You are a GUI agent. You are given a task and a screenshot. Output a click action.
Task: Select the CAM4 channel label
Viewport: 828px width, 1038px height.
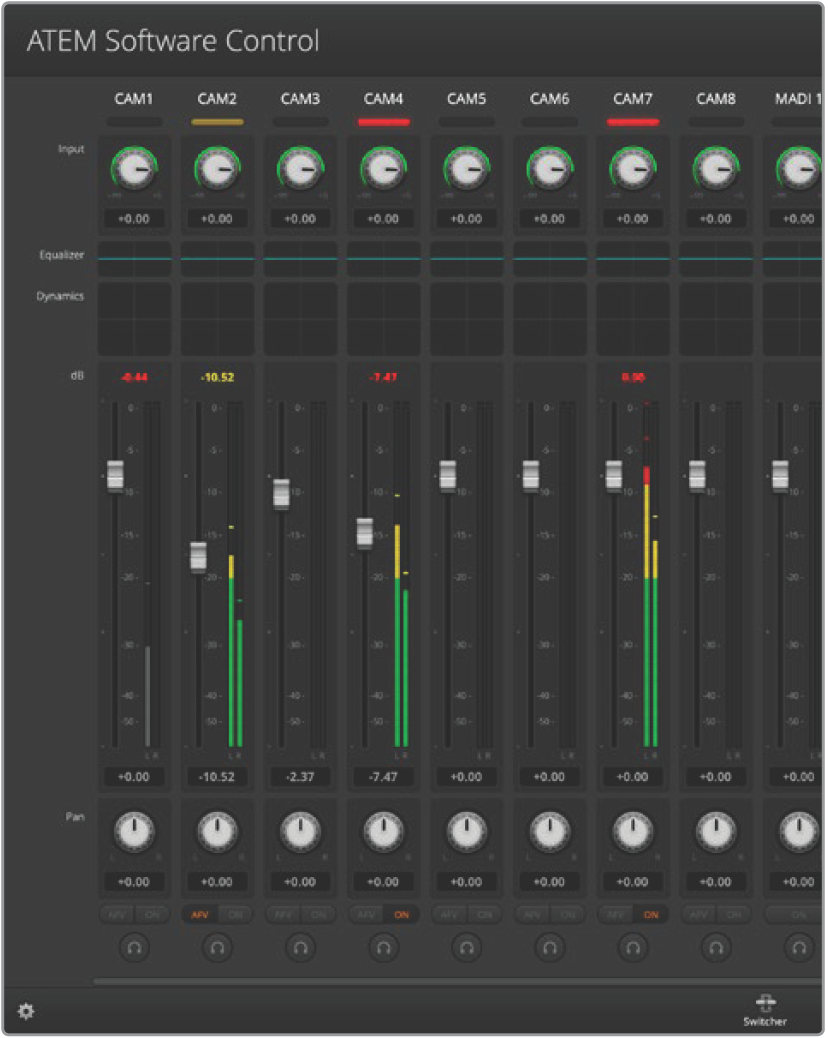coord(383,99)
